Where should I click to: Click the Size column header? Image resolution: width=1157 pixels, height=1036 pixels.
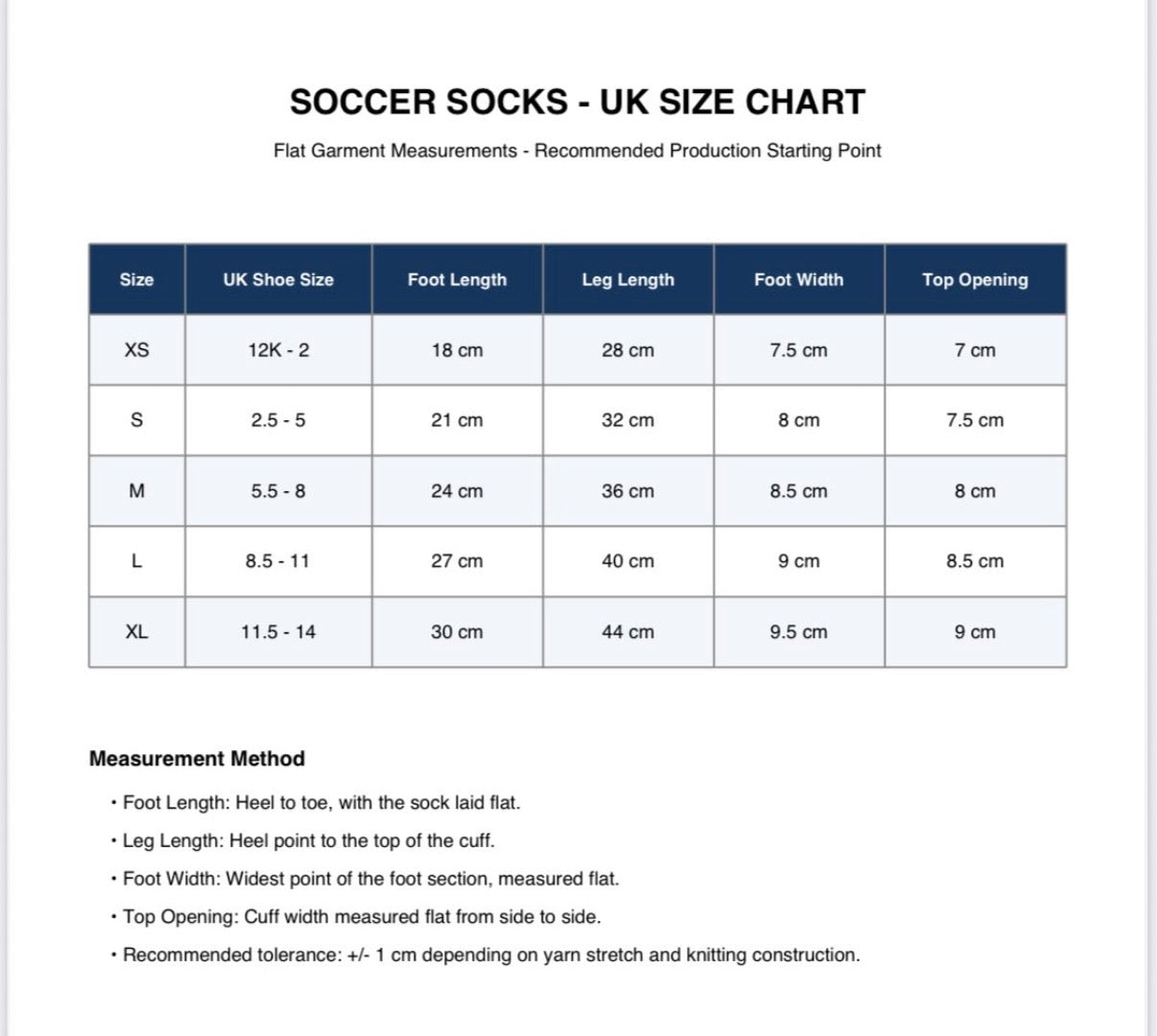click(x=137, y=279)
